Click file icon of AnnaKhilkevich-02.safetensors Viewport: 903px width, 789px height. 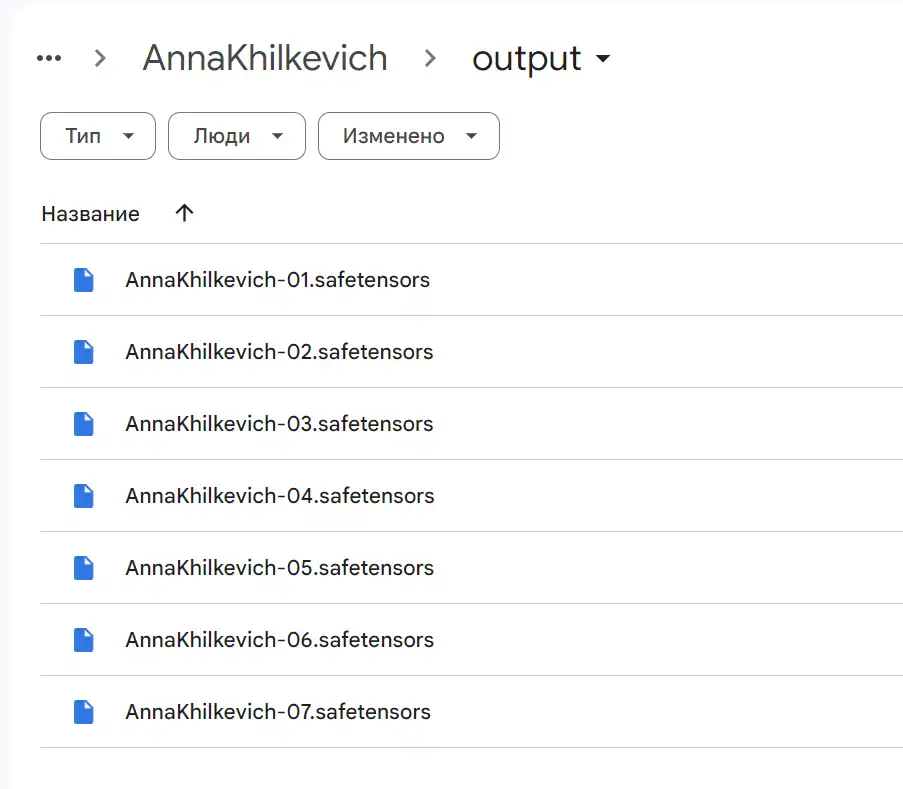[84, 352]
